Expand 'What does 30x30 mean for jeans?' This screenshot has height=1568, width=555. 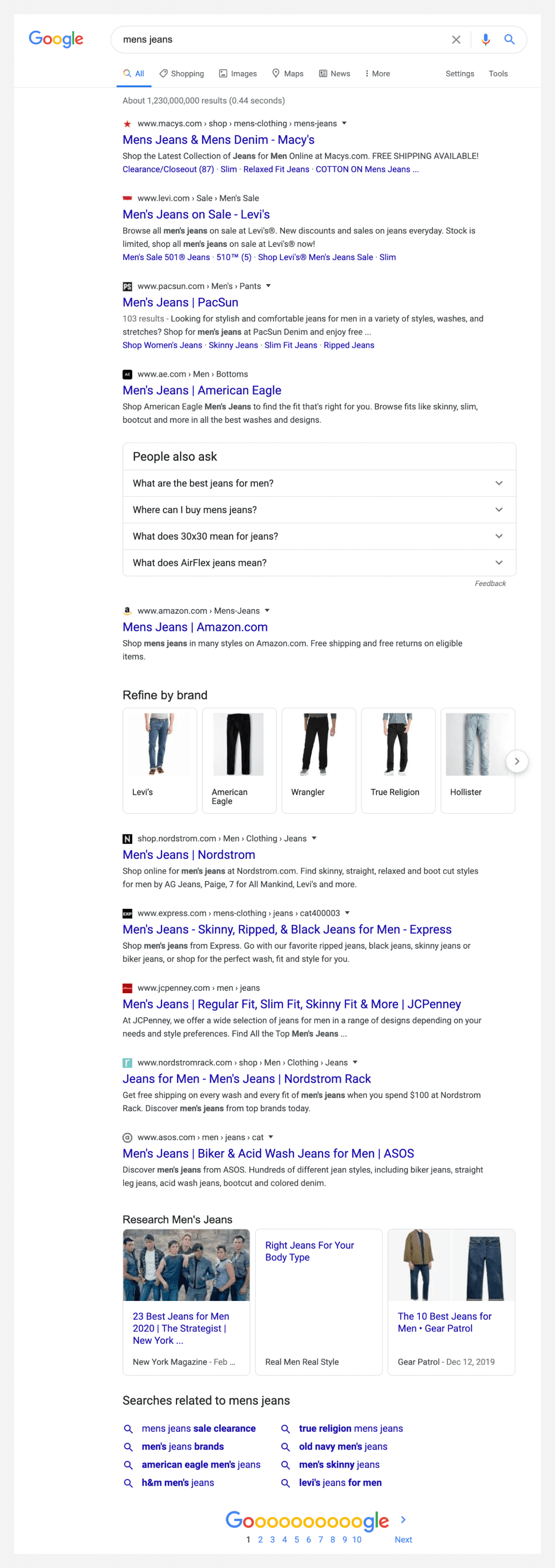tap(319, 536)
